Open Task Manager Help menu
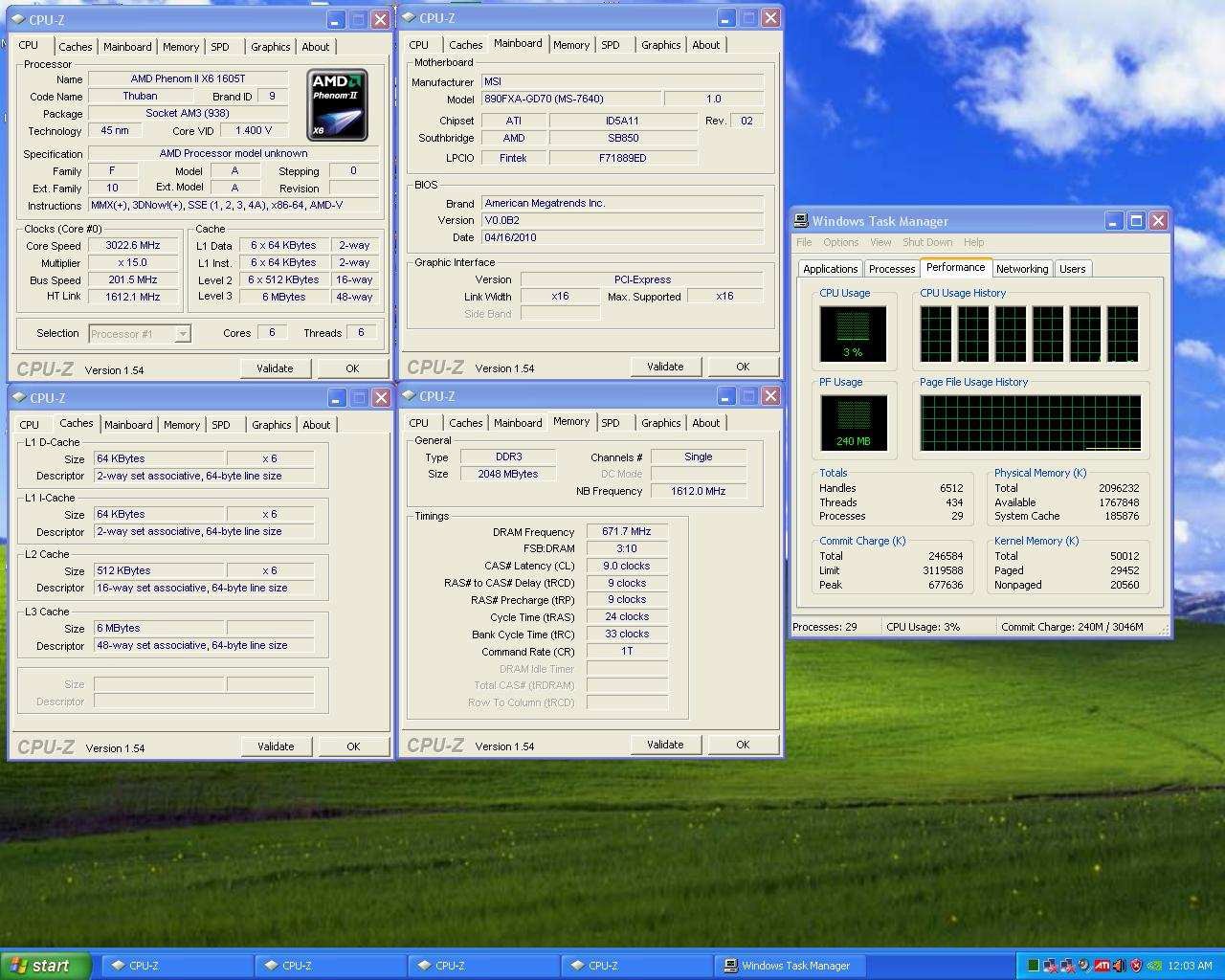The height and width of the screenshot is (980, 1225). 973,242
